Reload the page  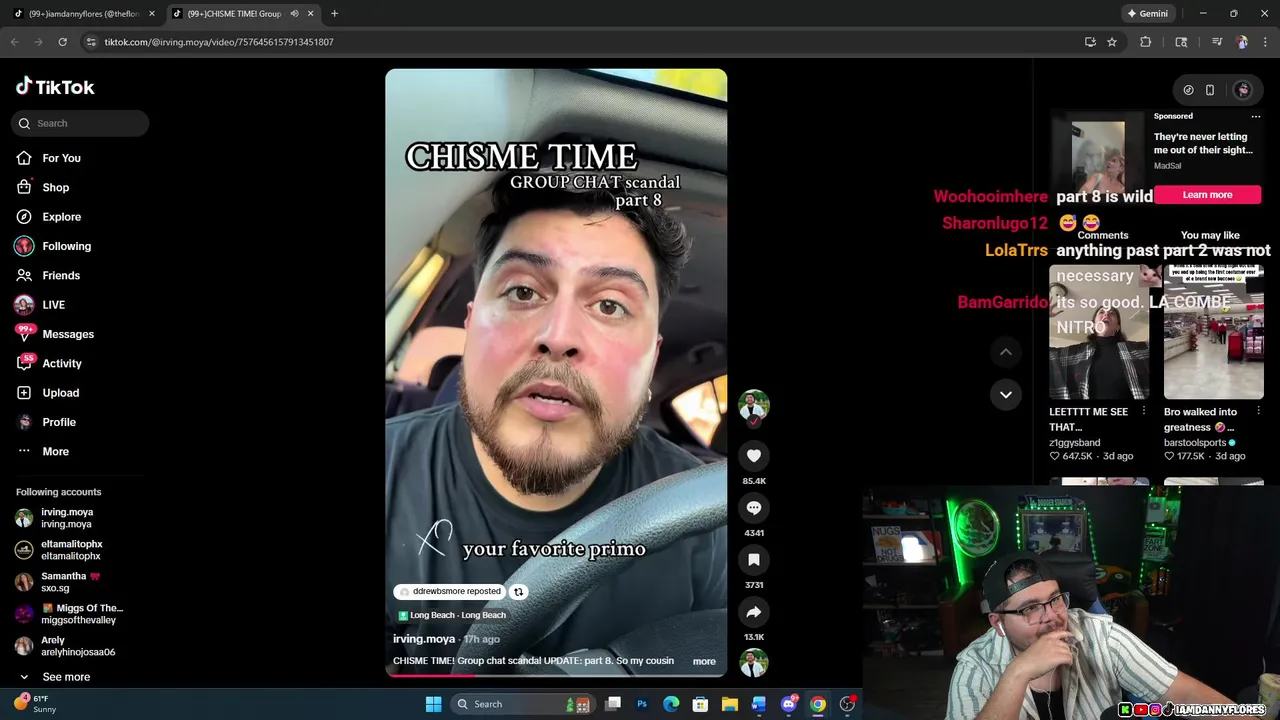point(62,42)
